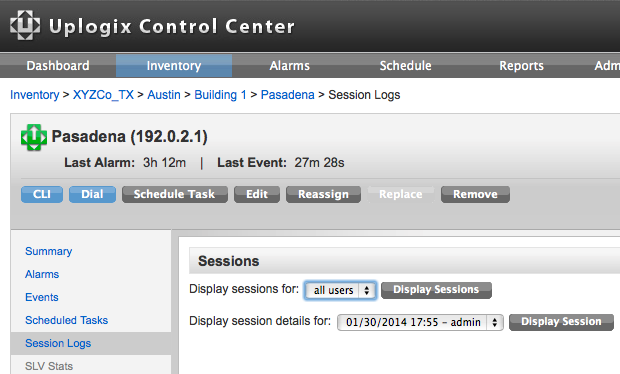Launch the CLI button
The width and height of the screenshot is (620, 374).
pos(42,195)
